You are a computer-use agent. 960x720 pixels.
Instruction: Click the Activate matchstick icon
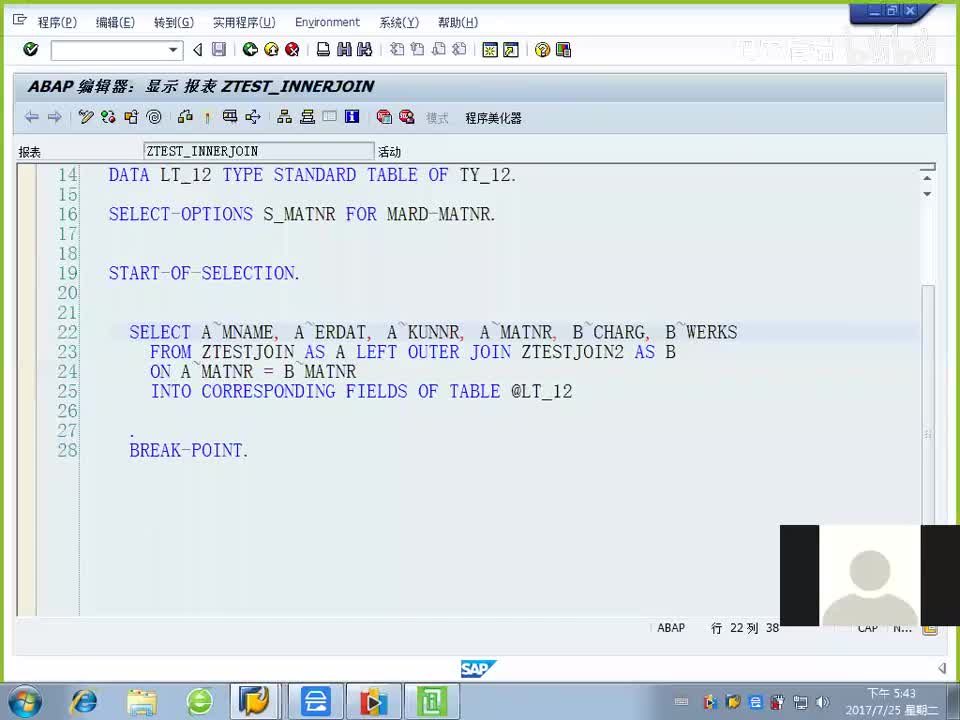[208, 117]
